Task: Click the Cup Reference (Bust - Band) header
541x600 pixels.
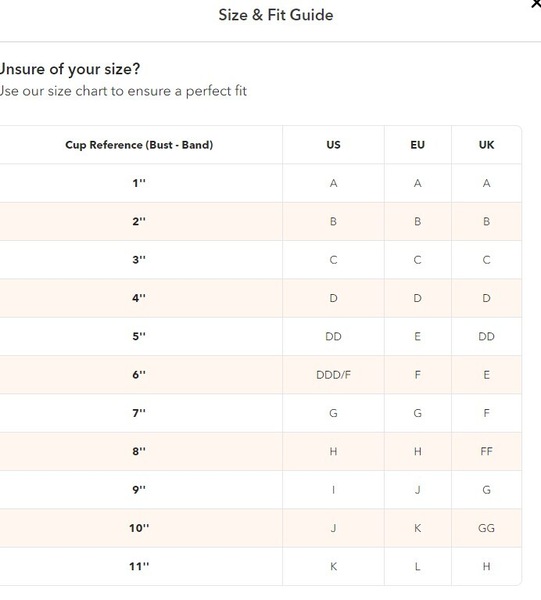Action: click(139, 145)
